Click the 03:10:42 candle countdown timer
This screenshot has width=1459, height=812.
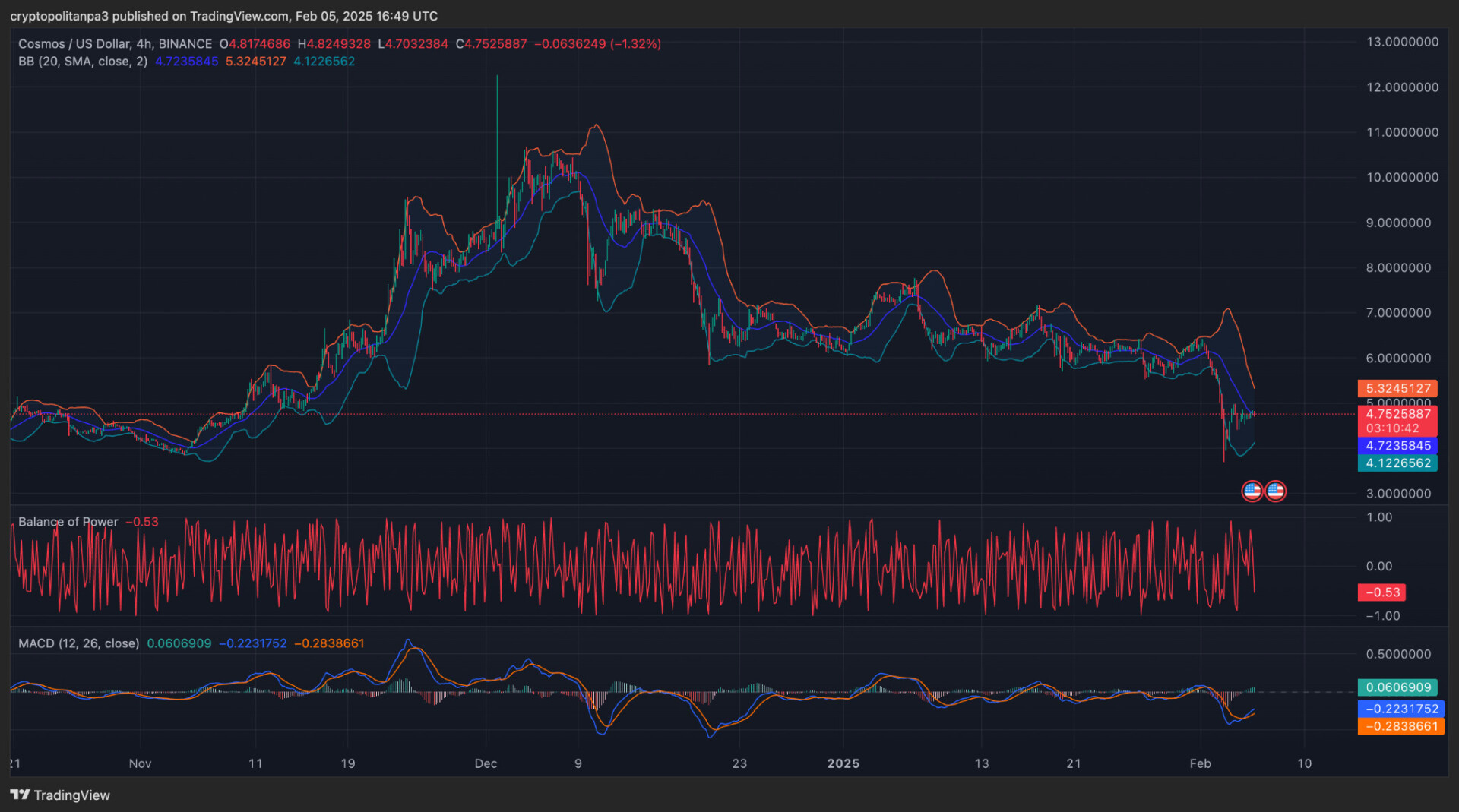(1392, 428)
